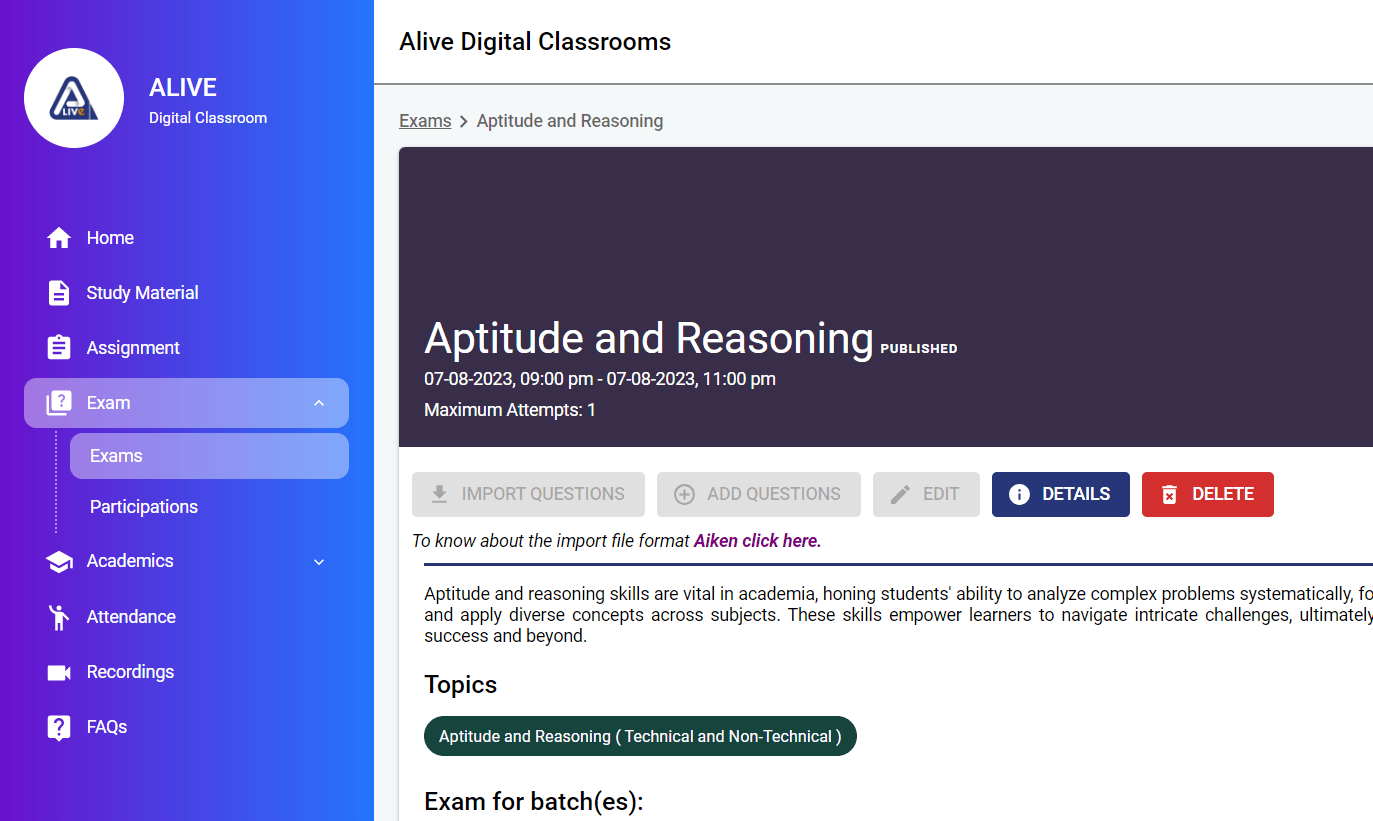Open the Aiken click here link
The image size is (1373, 821).
757,541
